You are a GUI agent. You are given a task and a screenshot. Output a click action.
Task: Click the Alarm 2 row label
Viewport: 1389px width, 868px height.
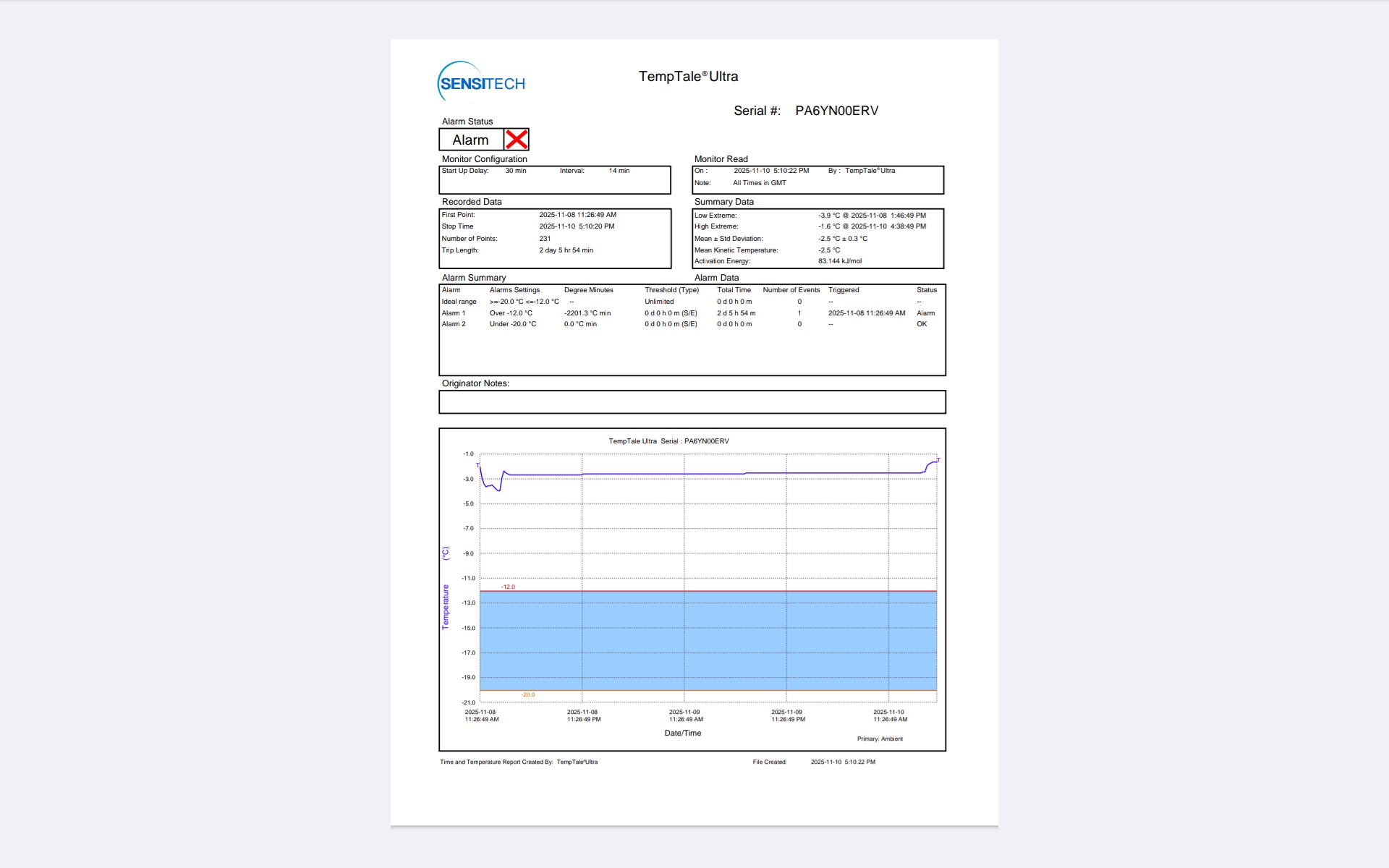pos(454,324)
